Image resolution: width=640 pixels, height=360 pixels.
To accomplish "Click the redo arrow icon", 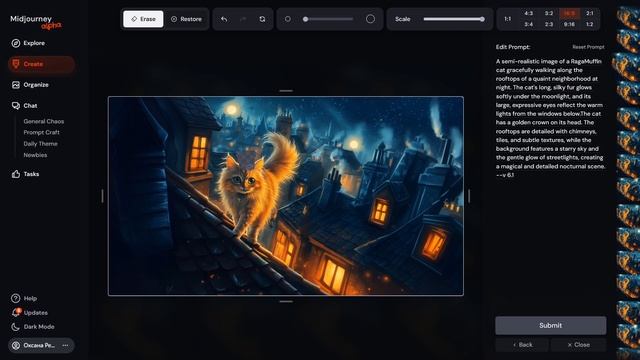I will (243, 19).
